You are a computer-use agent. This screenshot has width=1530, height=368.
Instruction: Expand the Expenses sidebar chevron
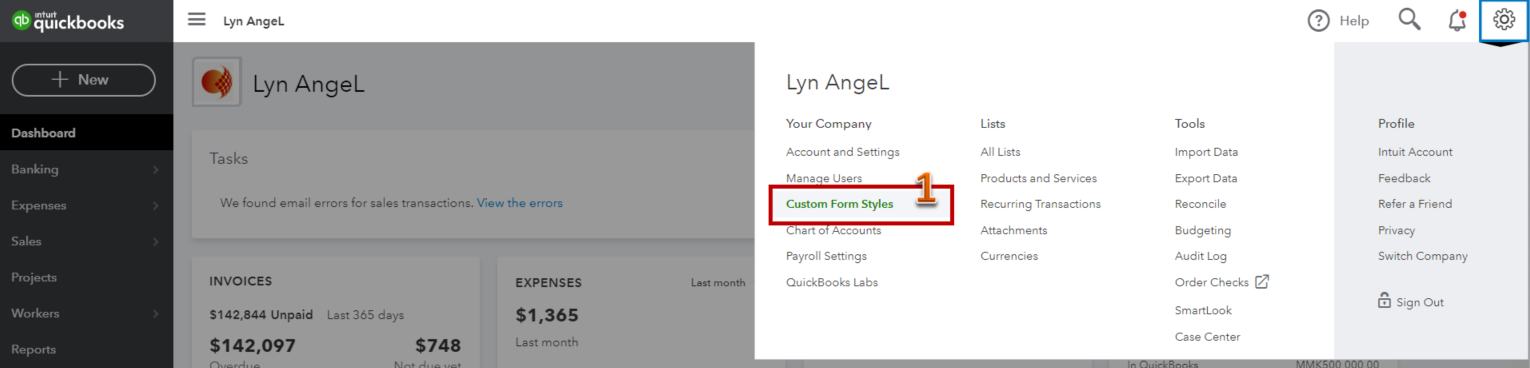click(156, 206)
